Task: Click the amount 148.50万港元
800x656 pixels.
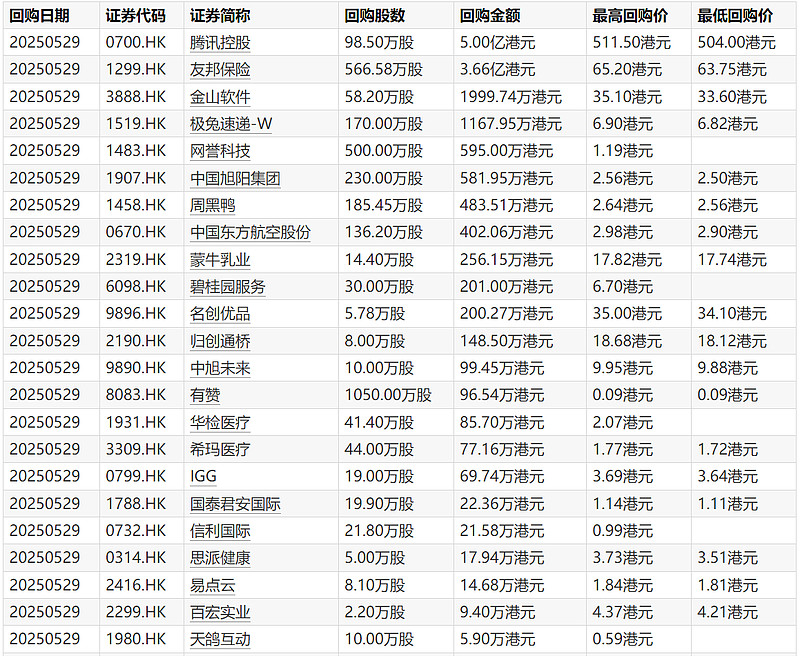Action: click(x=507, y=341)
